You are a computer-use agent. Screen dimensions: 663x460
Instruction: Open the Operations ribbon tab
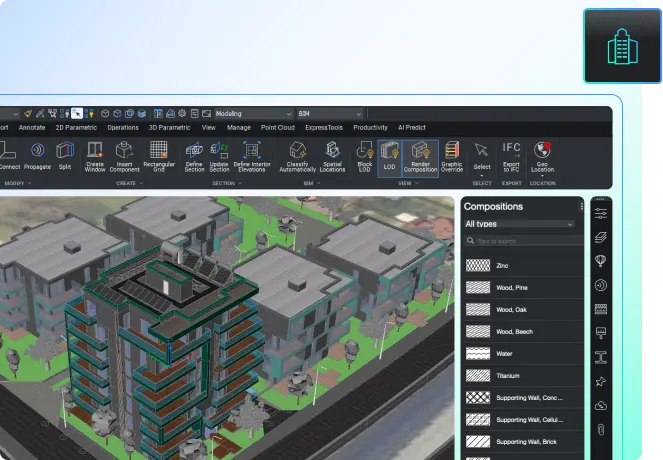(x=123, y=127)
